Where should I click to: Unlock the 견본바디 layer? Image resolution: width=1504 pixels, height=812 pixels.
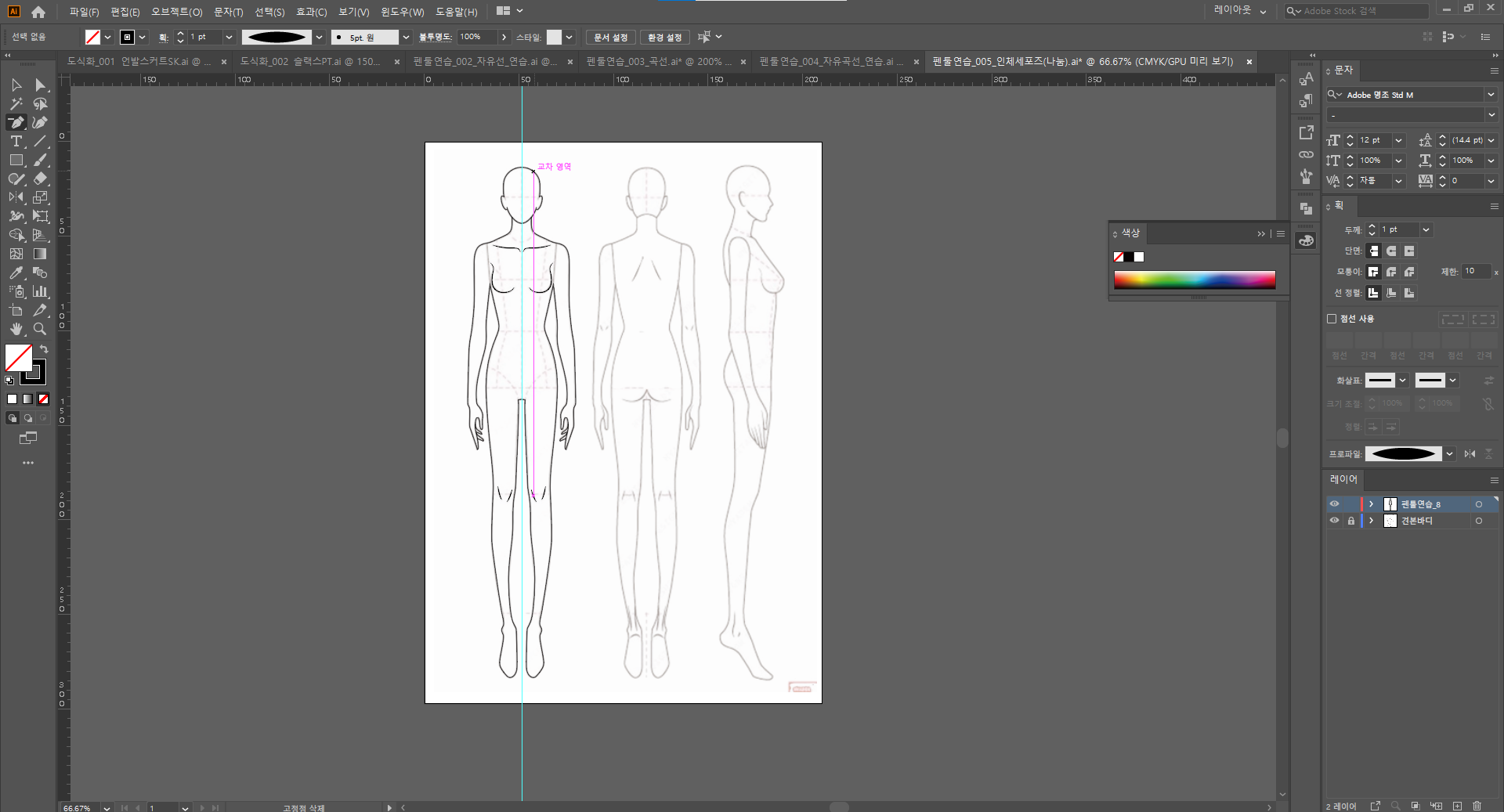tap(1350, 521)
